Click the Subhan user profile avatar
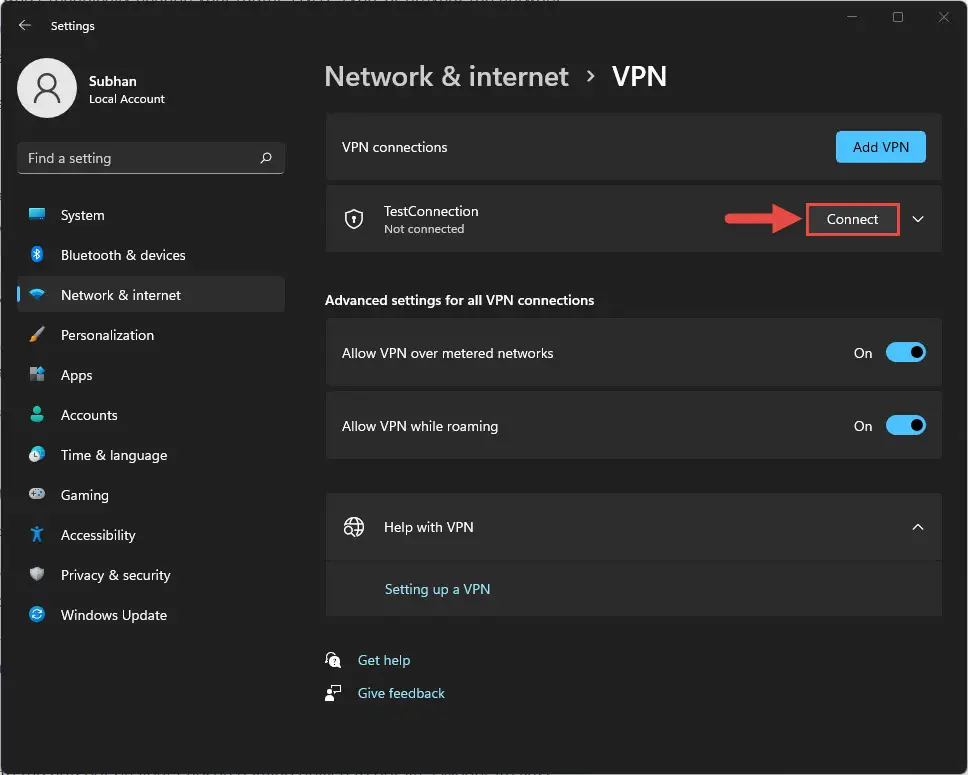 pos(47,88)
